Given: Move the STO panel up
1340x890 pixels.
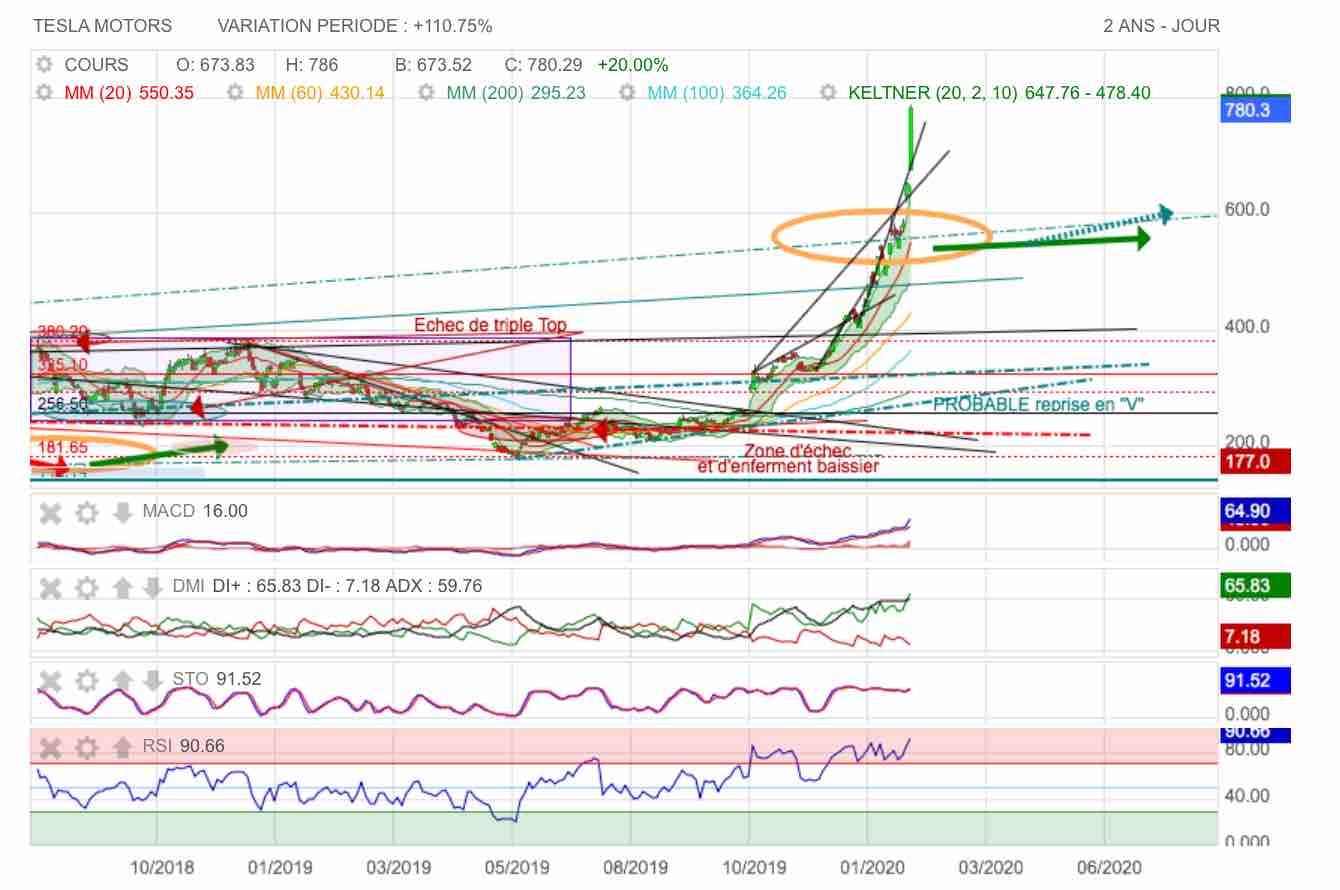Looking at the screenshot, I should tap(122, 680).
